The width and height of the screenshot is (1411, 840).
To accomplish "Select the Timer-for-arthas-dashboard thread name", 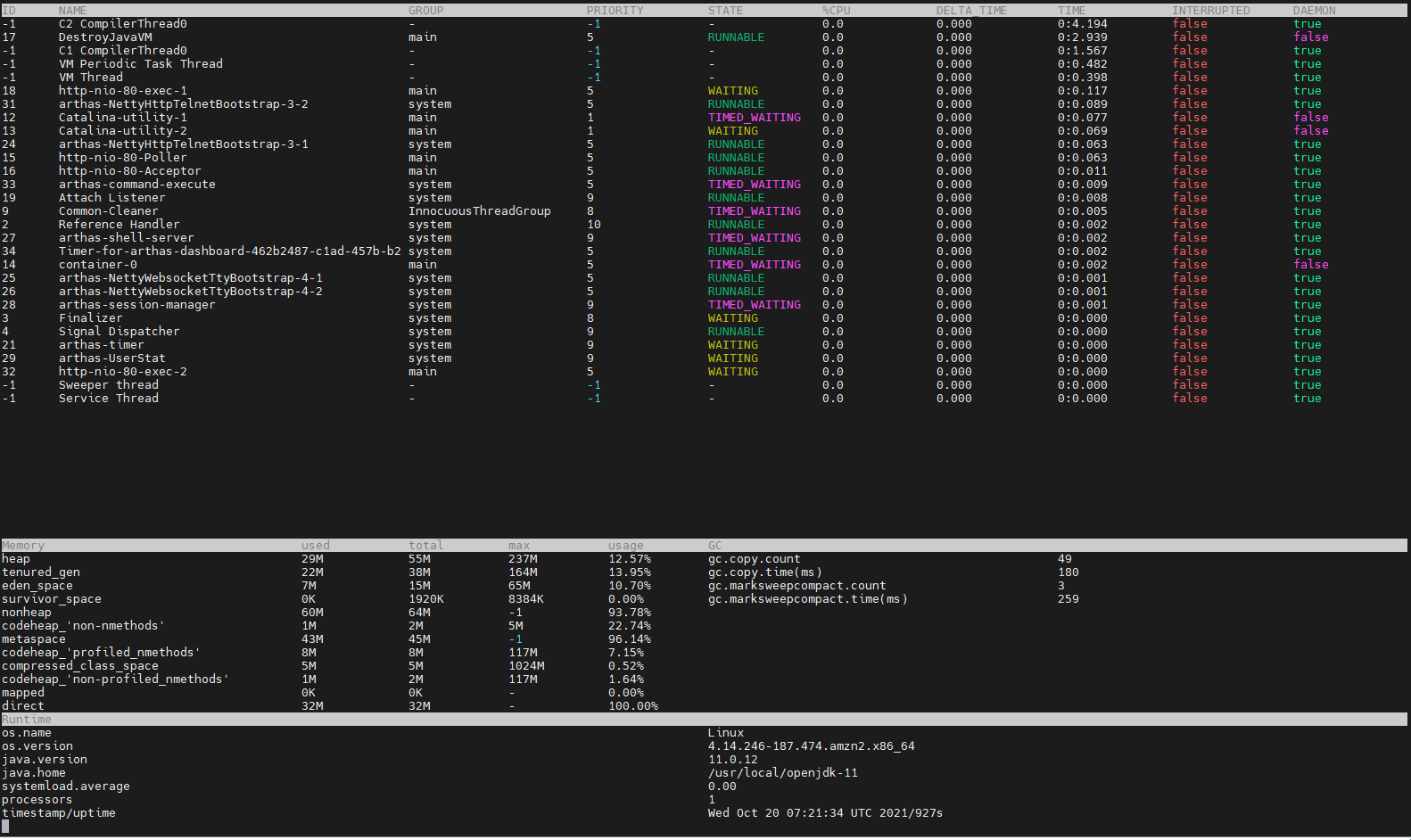I will tap(230, 251).
